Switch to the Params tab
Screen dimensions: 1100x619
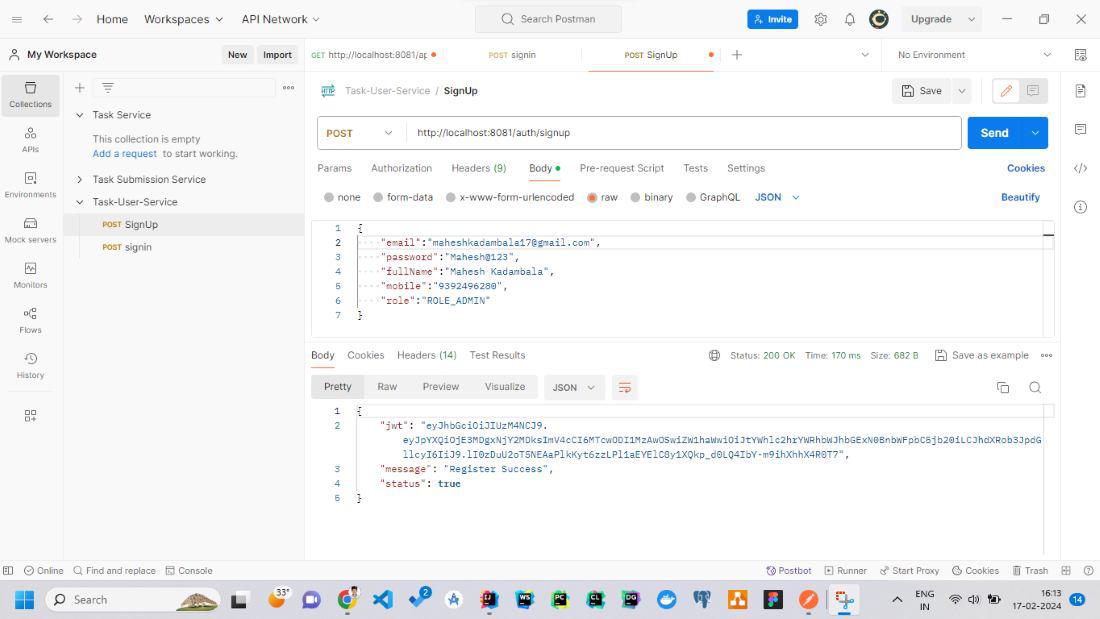click(334, 168)
